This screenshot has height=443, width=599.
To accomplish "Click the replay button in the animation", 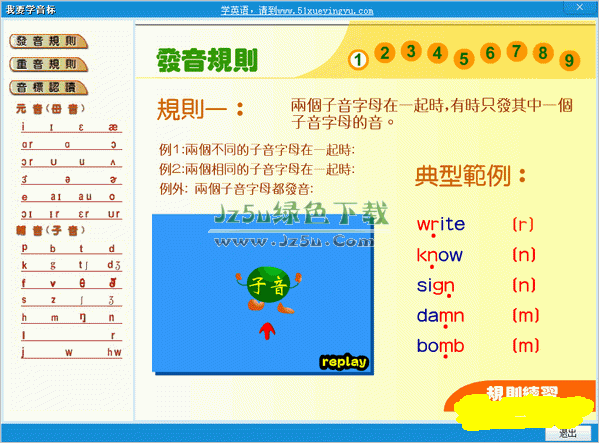I will pyautogui.click(x=344, y=362).
